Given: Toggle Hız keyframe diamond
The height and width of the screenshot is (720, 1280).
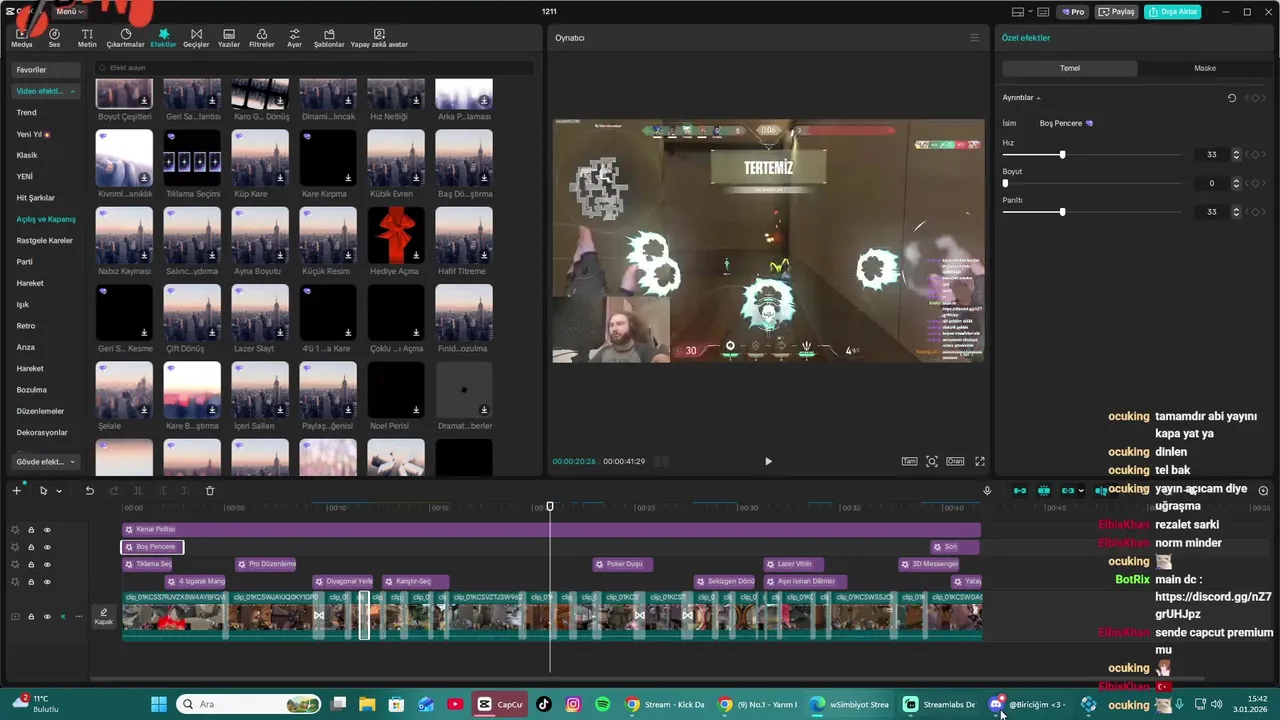Looking at the screenshot, I should (1254, 155).
